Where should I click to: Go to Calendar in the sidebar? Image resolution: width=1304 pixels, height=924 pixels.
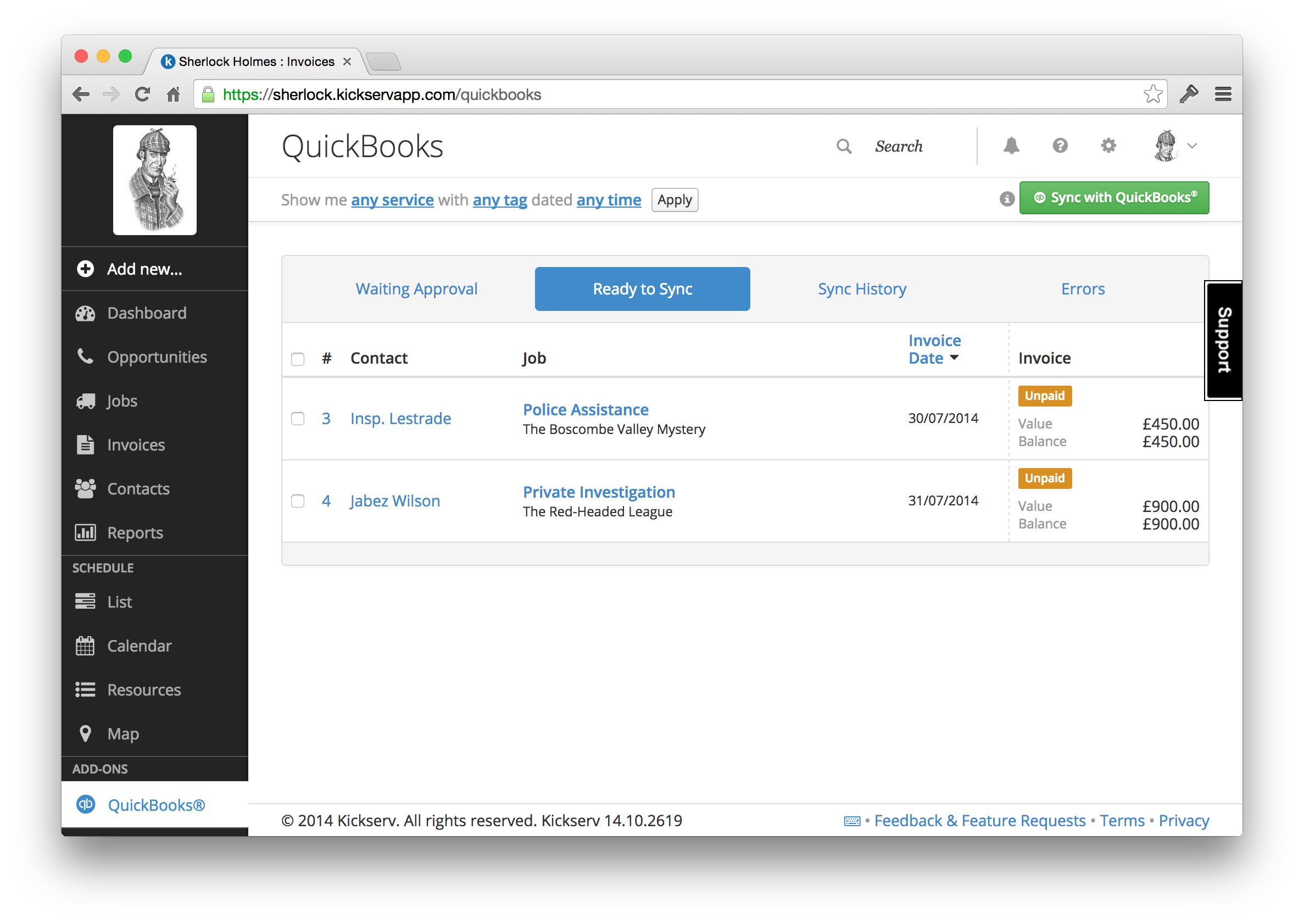click(x=139, y=646)
